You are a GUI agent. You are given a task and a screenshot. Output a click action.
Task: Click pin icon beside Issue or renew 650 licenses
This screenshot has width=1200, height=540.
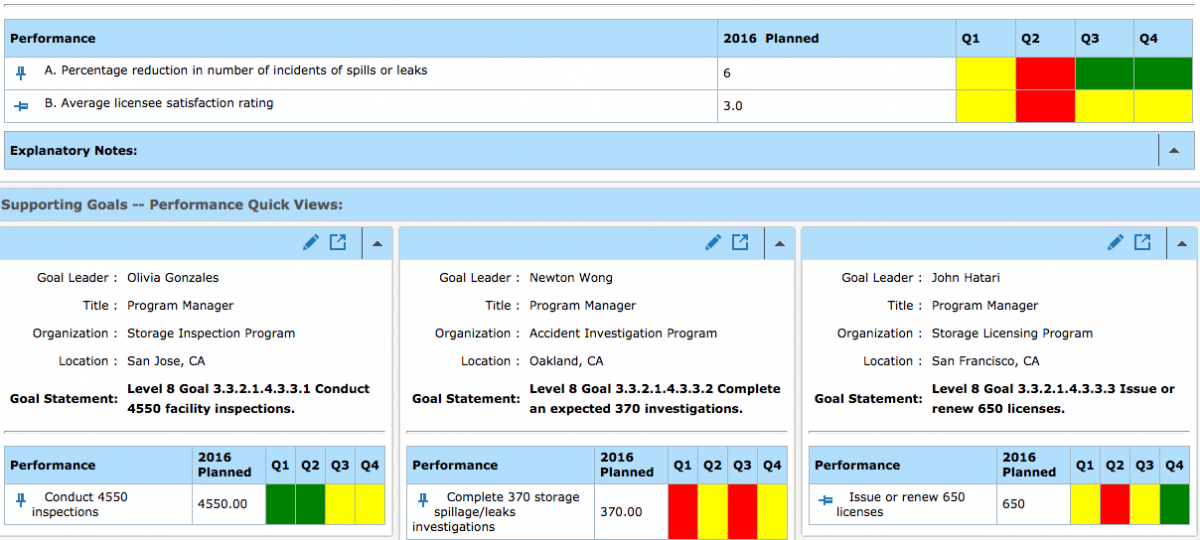click(825, 498)
